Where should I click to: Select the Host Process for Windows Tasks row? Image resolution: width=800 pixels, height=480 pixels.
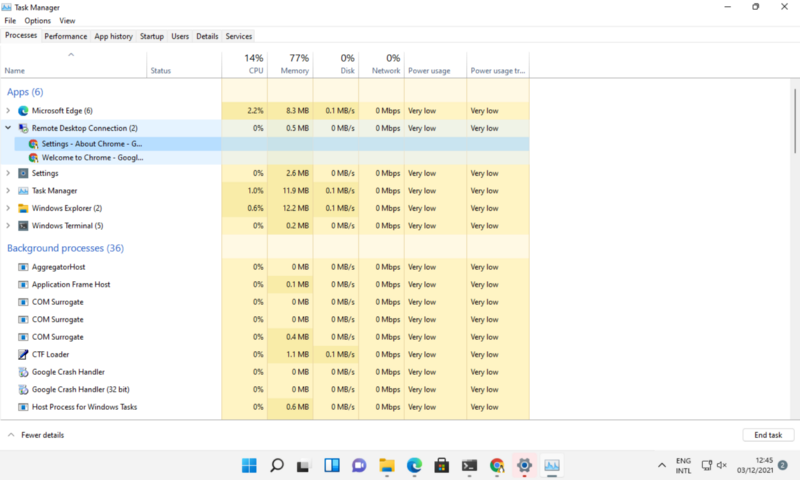click(264, 407)
